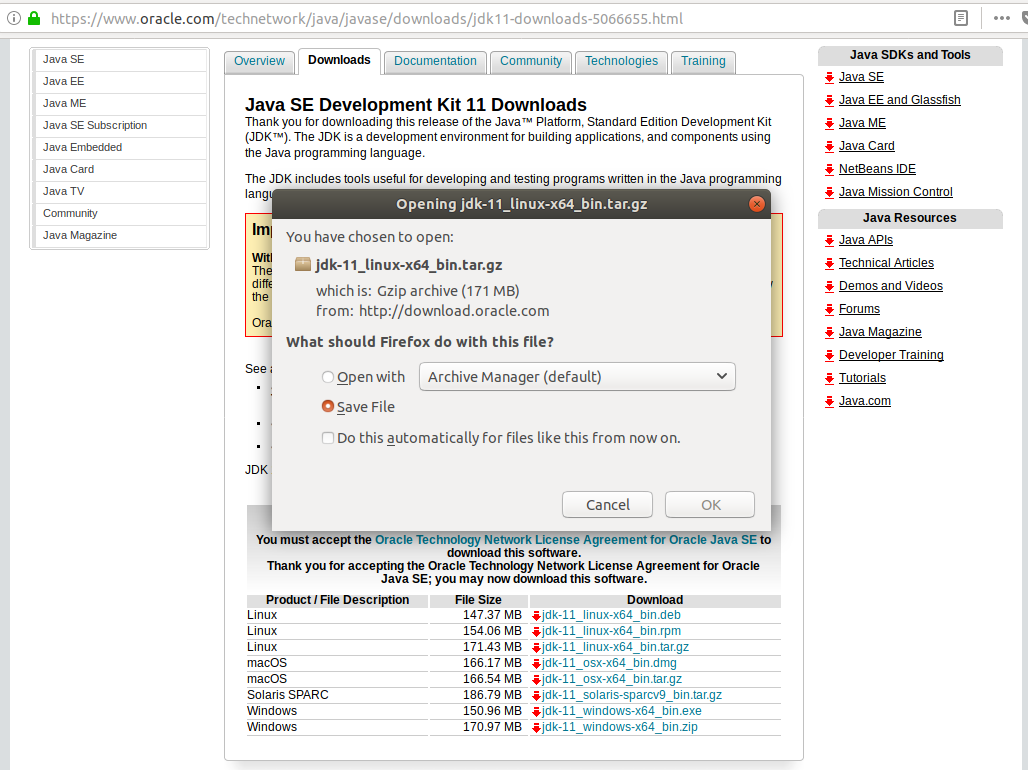Image resolution: width=1028 pixels, height=770 pixels.
Task: Click the browser address bar URL
Action: pyautogui.click(x=367, y=18)
